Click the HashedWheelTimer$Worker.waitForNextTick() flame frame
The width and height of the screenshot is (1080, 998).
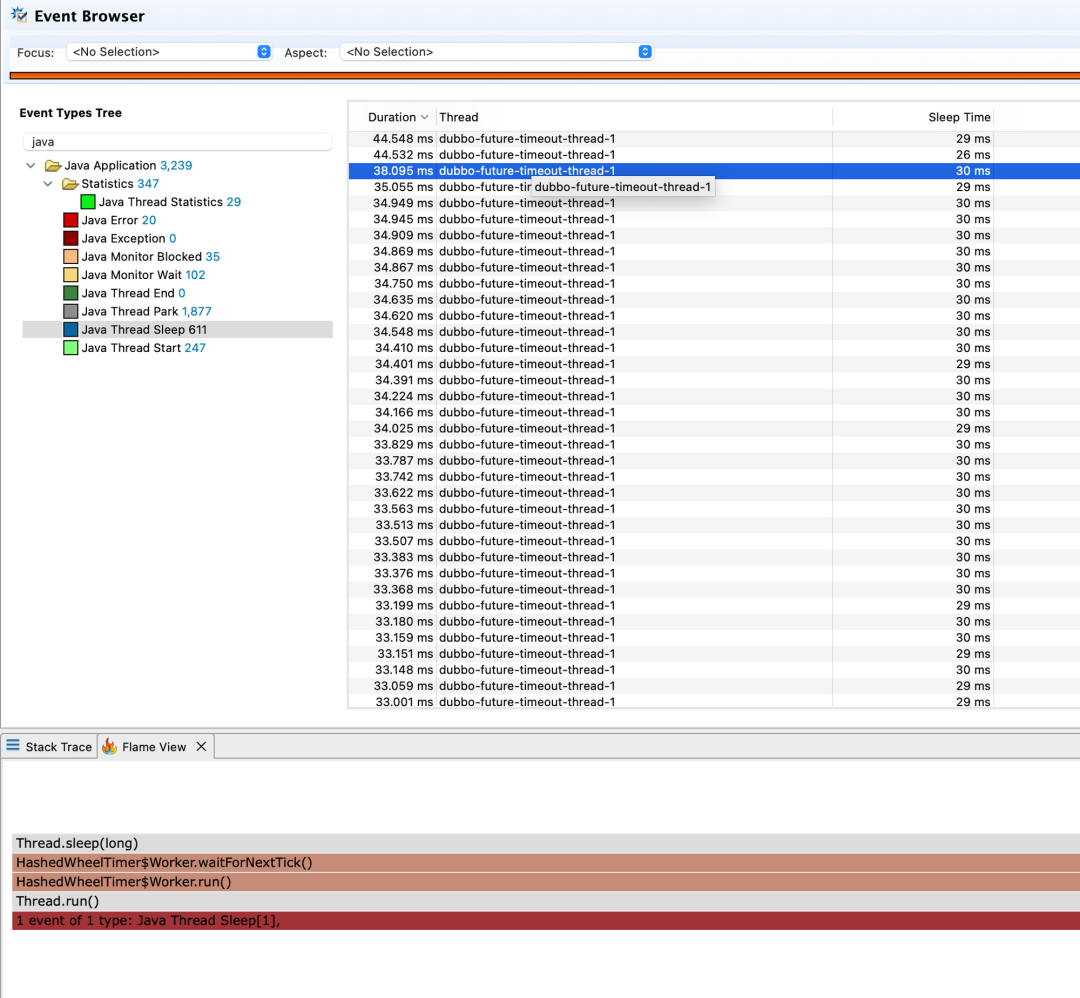[x=546, y=862]
